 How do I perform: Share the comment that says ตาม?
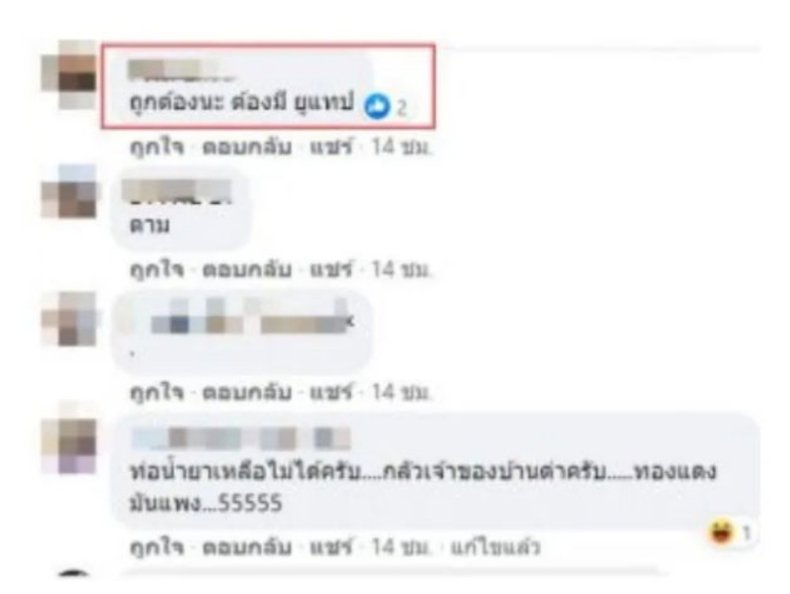tap(330, 271)
